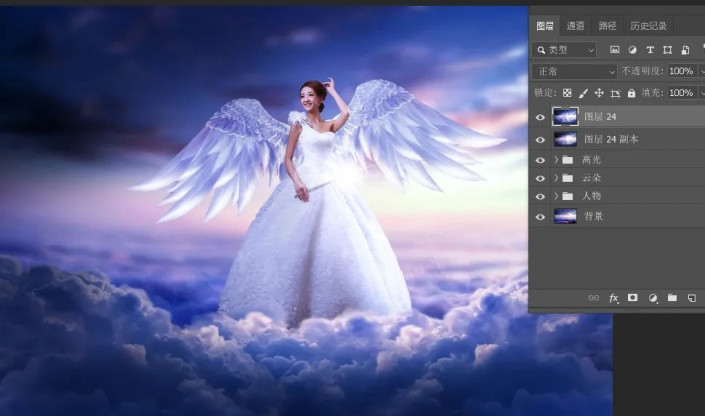Lock all padlock icon
Viewport: 705px width, 416px height.
(631, 93)
